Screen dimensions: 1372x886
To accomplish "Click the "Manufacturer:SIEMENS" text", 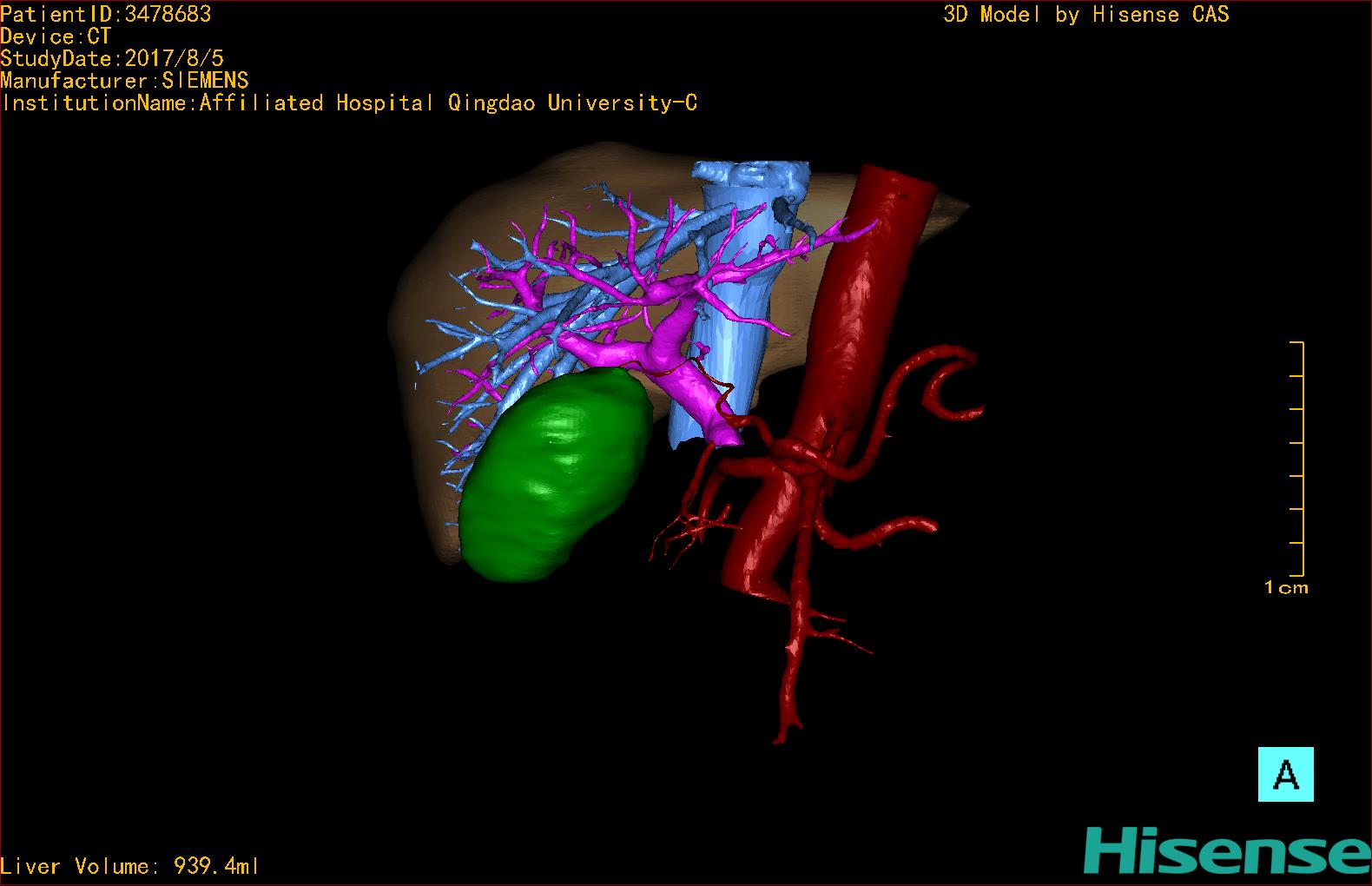I will click(125, 81).
